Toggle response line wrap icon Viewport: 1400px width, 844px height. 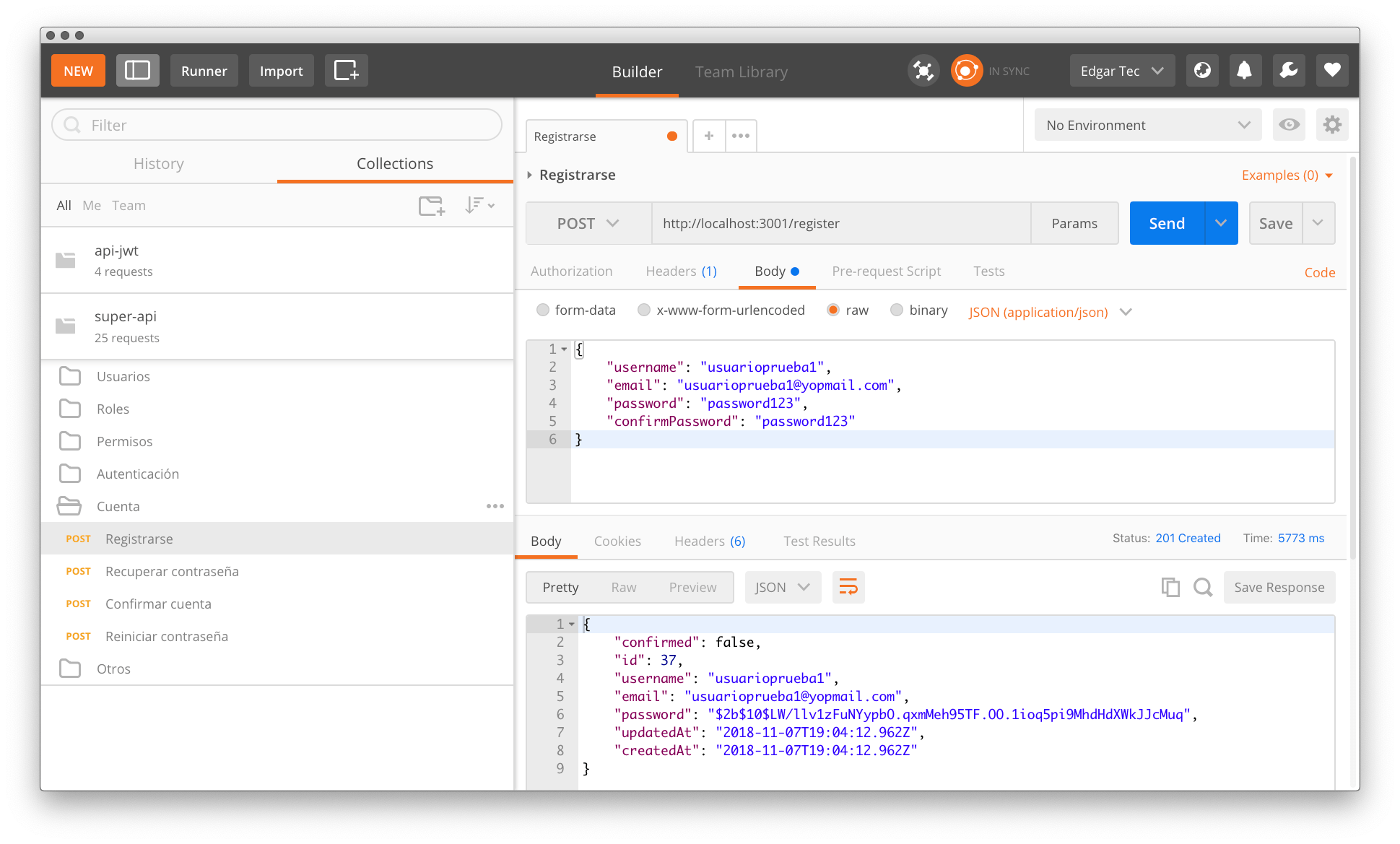[x=848, y=587]
